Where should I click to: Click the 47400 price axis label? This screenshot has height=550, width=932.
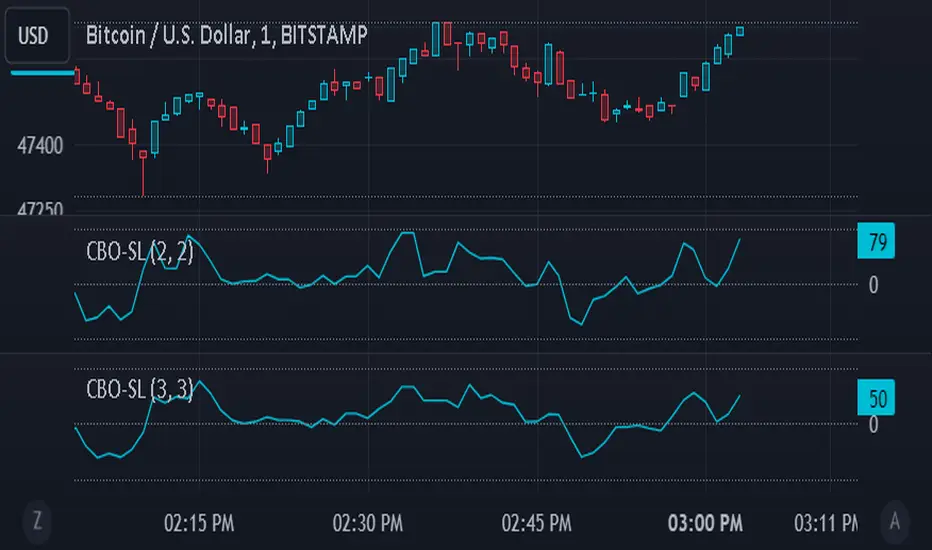point(40,146)
